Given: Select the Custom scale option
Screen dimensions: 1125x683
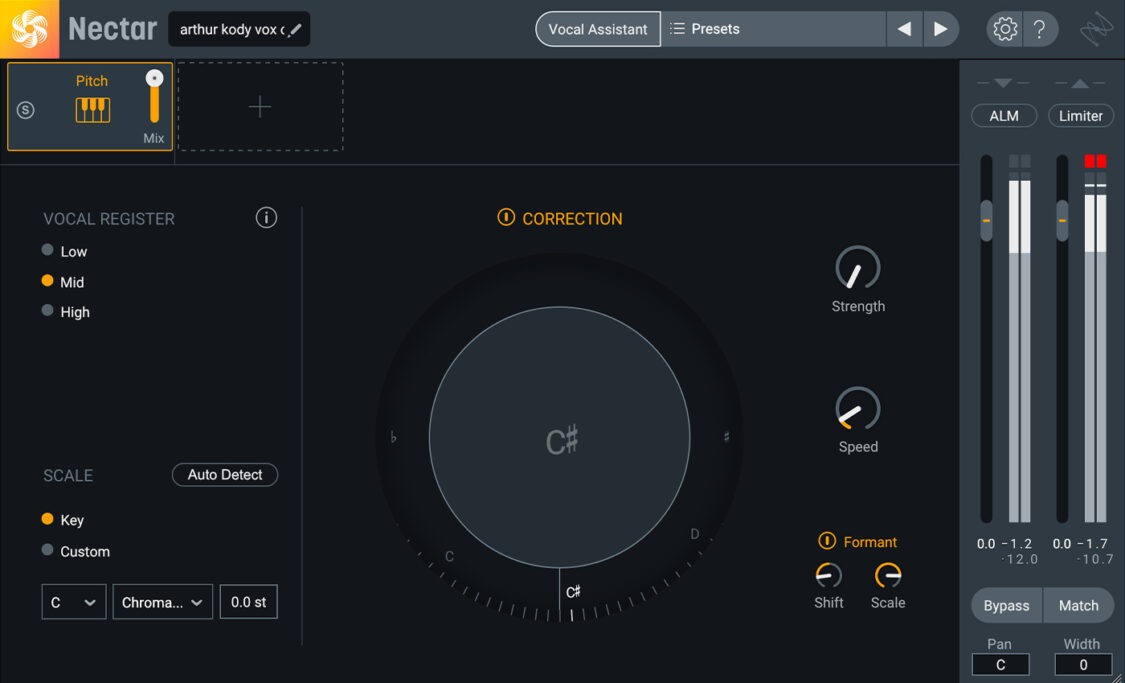Looking at the screenshot, I should tap(46, 551).
